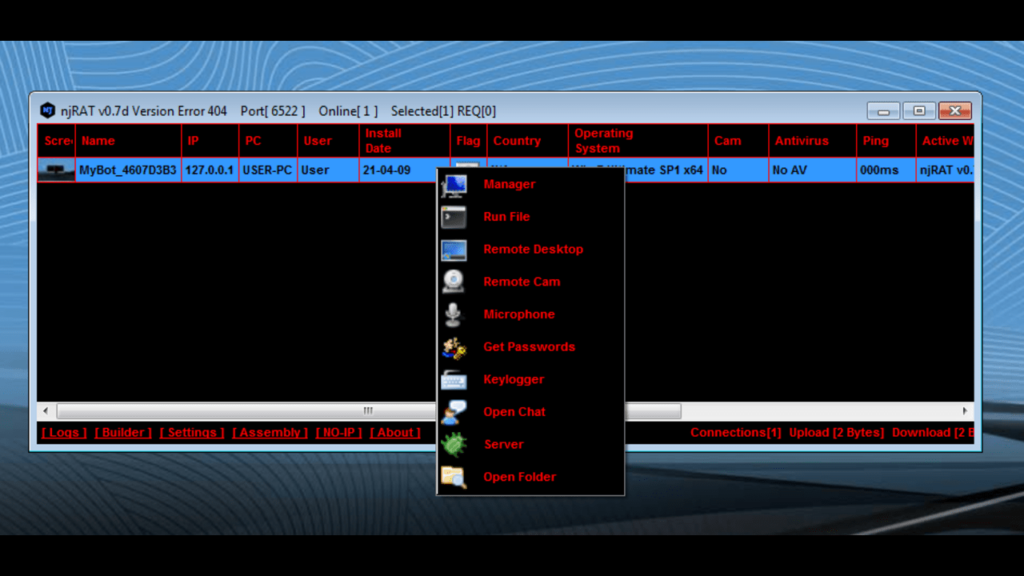Open the [ NO-IP ] link
Image resolution: width=1024 pixels, height=576 pixels.
[338, 432]
